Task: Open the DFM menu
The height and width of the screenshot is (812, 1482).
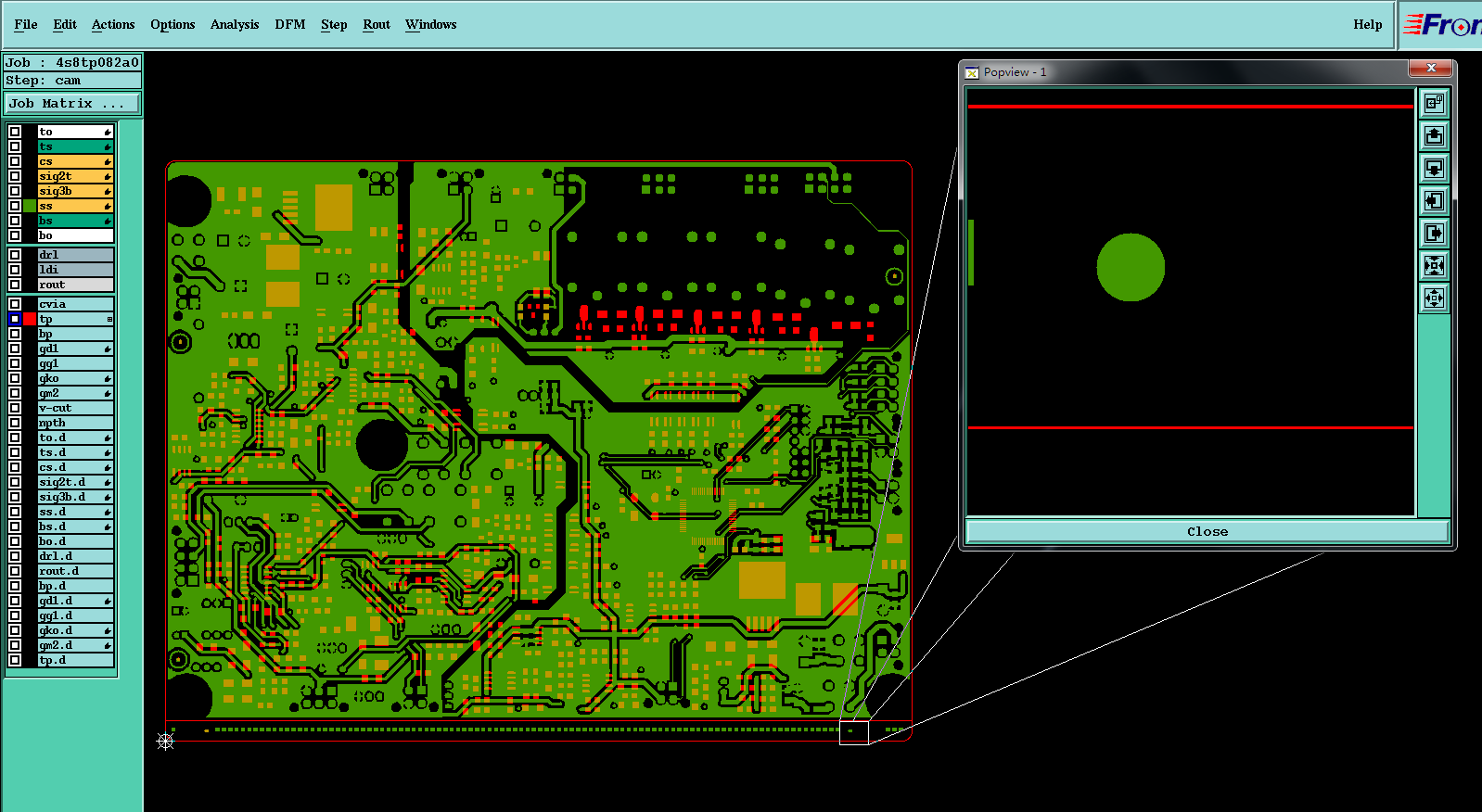Action: [x=290, y=25]
